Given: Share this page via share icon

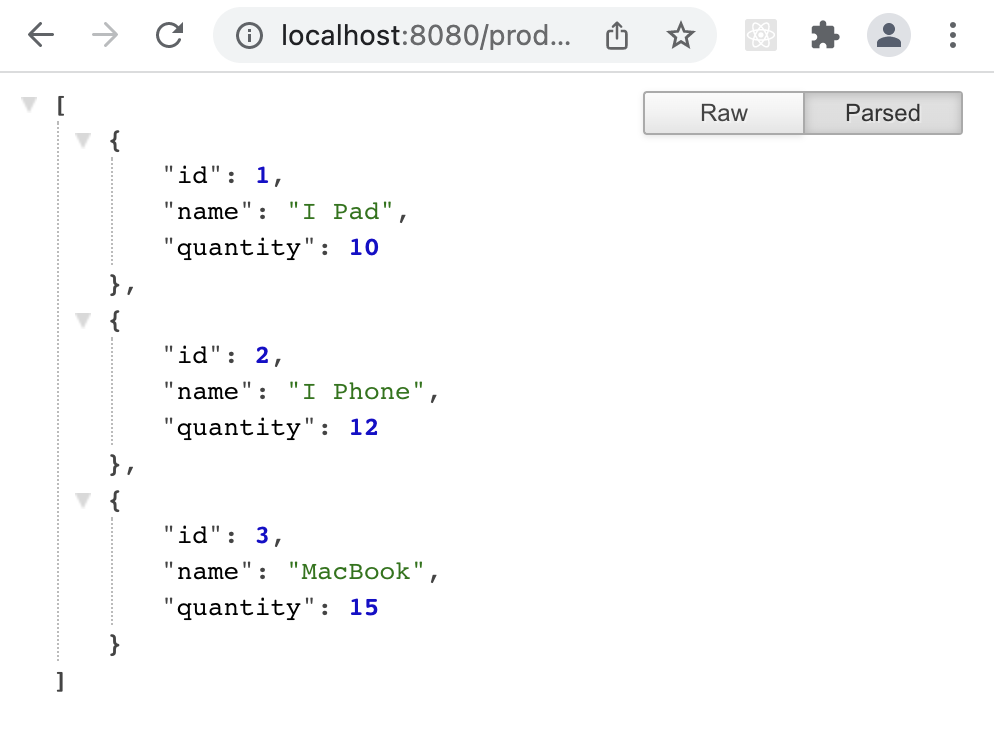Looking at the screenshot, I should 617,35.
